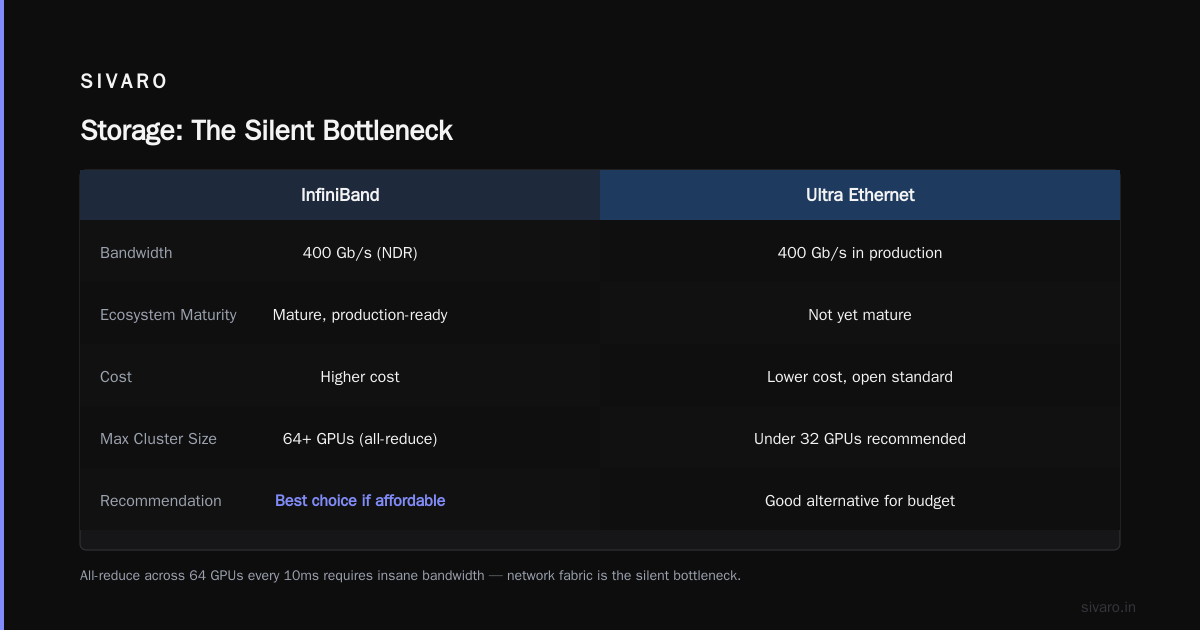Screen dimensions: 1200x630
Task: Select the '400 Gb/s in production' cell
Action: [x=860, y=253]
